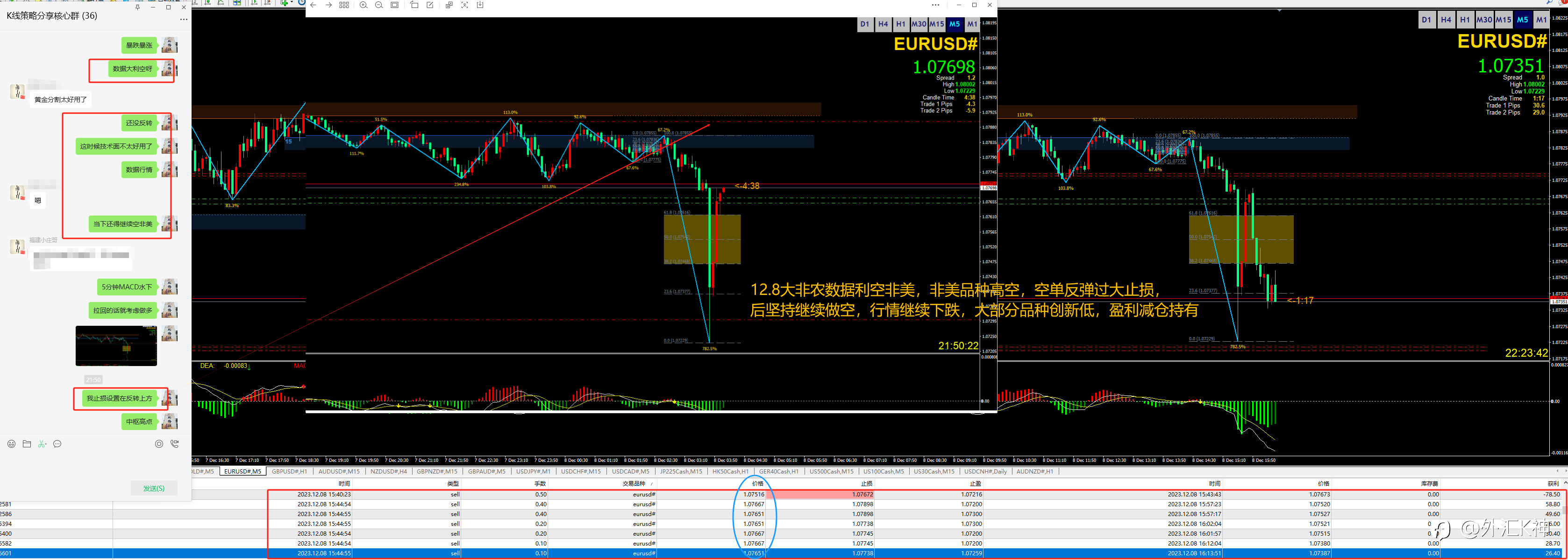Switch right chart to D1 timeframe
This screenshot has width=1568, height=560.
pos(1427,20)
